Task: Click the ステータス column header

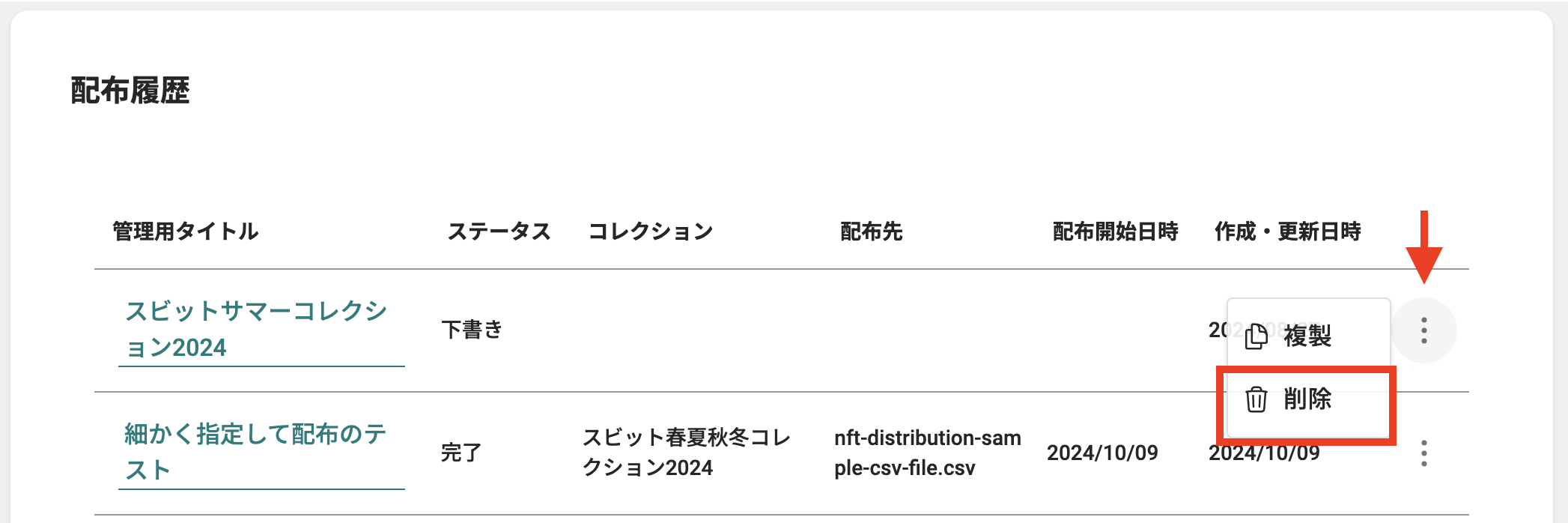Action: [499, 232]
